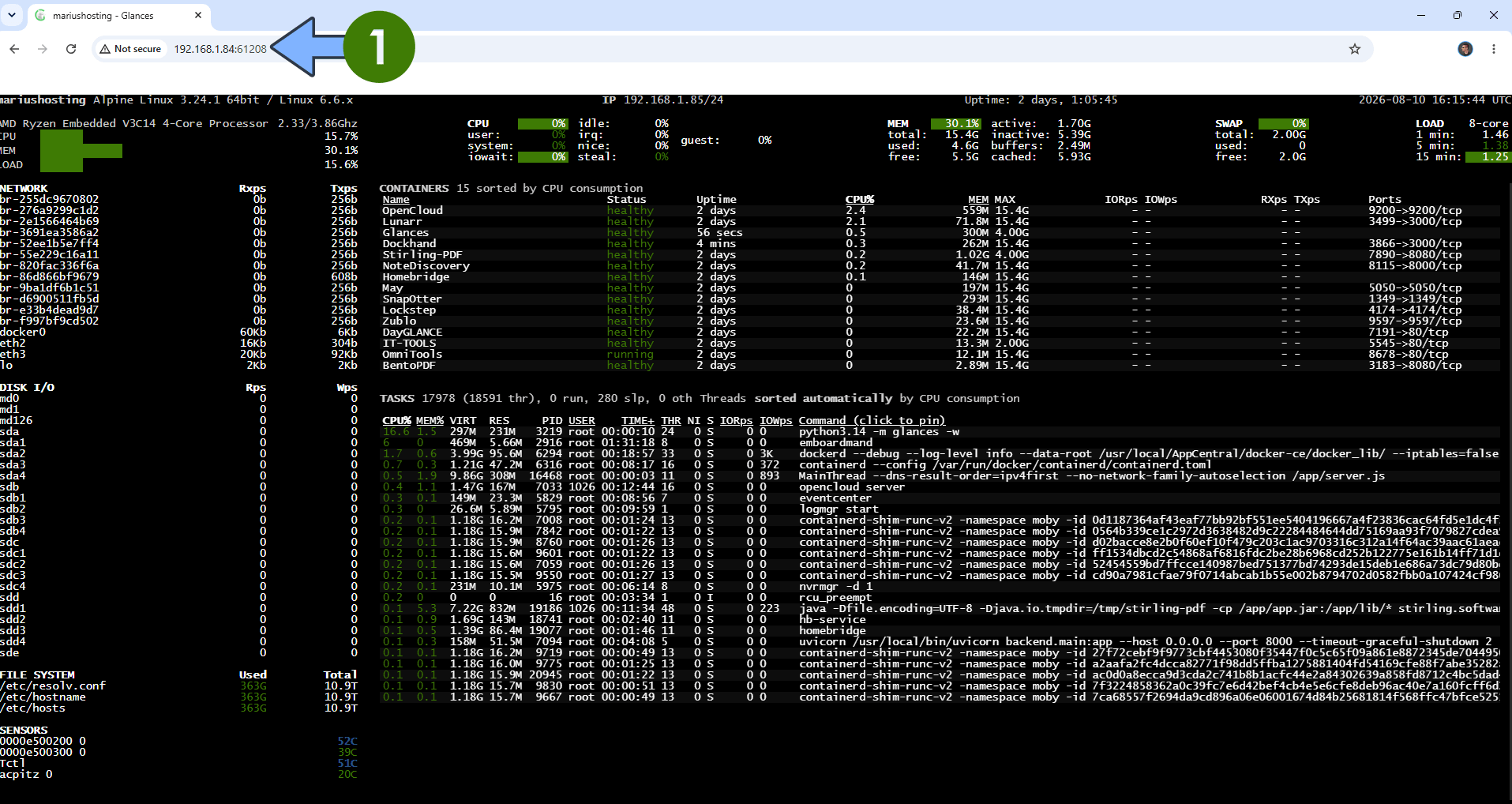
Task: Click the green SWAP 0% bar
Action: 1283,124
